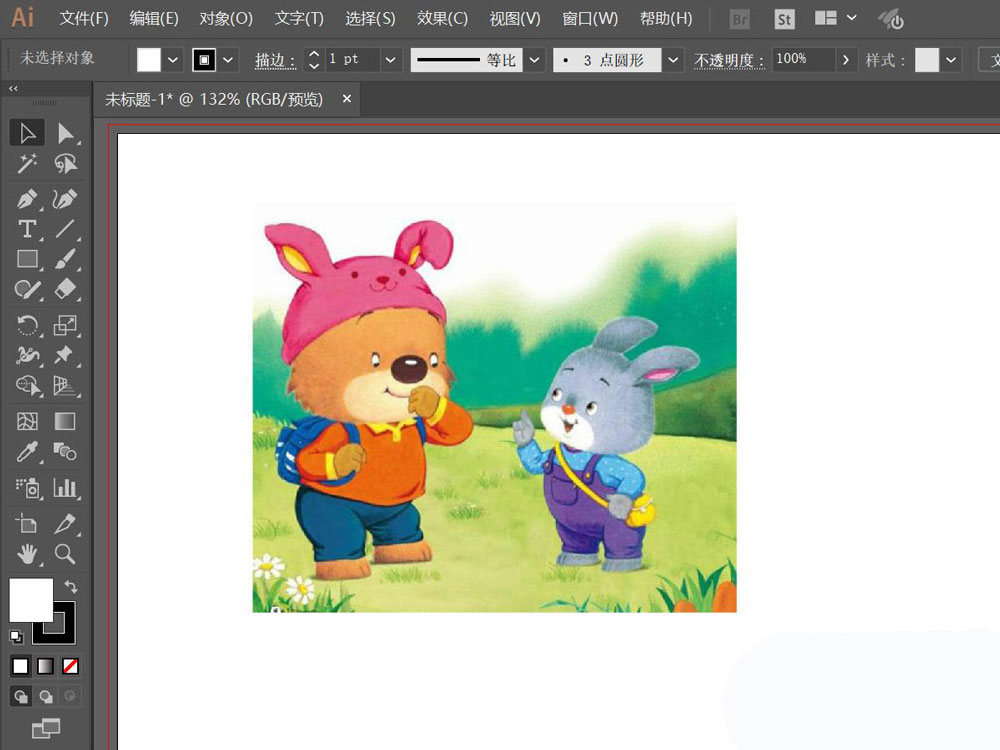Select the Direct Selection tool
The image size is (1000, 750).
[65, 133]
